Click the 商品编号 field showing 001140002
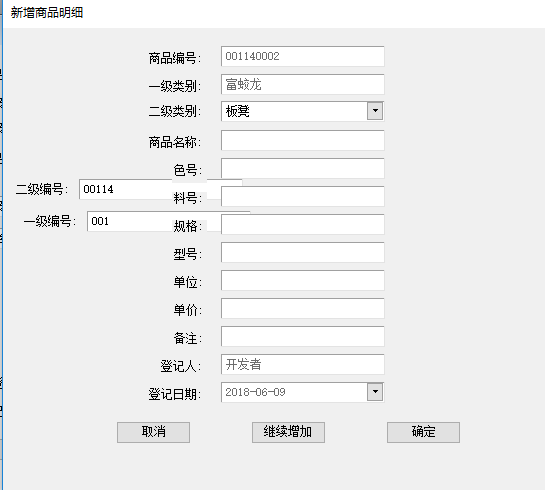Image resolution: width=545 pixels, height=490 pixels. pyautogui.click(x=302, y=56)
